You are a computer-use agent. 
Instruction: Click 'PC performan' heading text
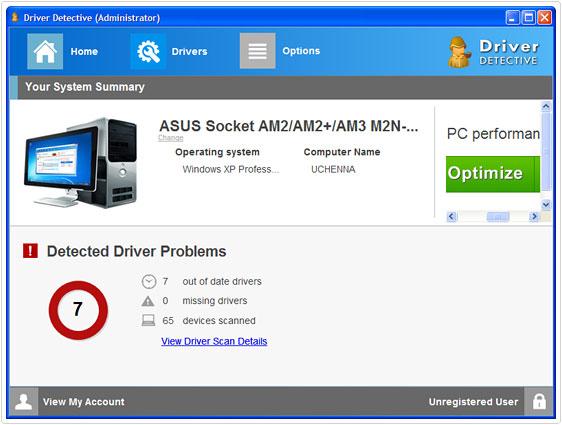pos(493,134)
